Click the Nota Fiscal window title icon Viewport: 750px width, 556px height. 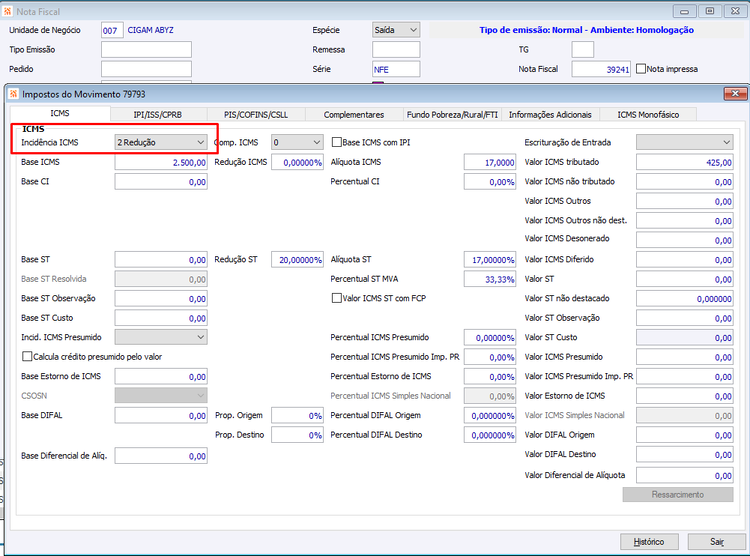coord(8,11)
